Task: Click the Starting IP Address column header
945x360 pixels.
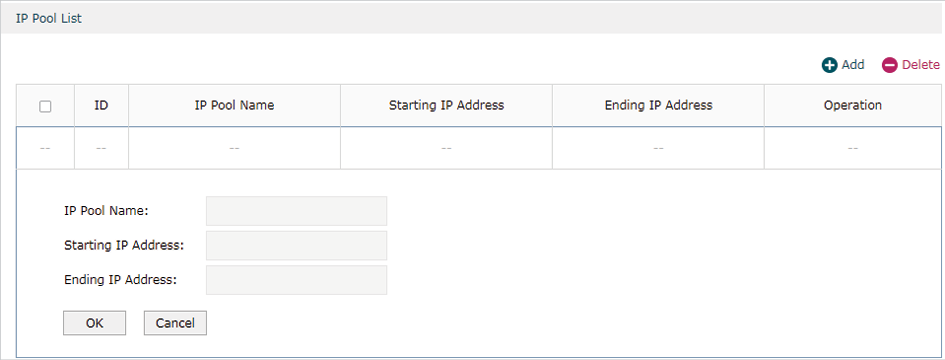Action: point(447,106)
